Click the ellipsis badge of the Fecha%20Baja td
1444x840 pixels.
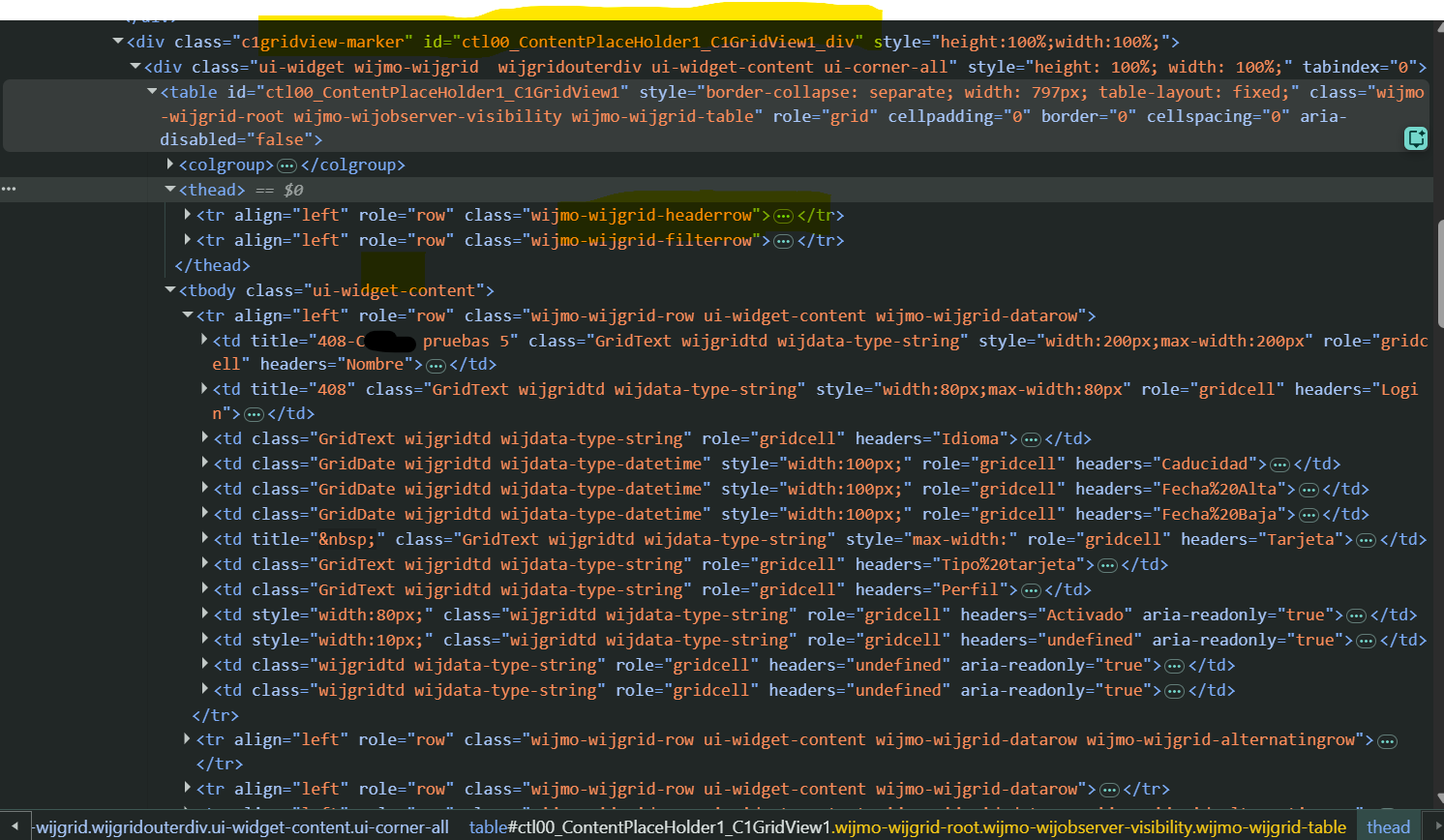[x=1309, y=515]
